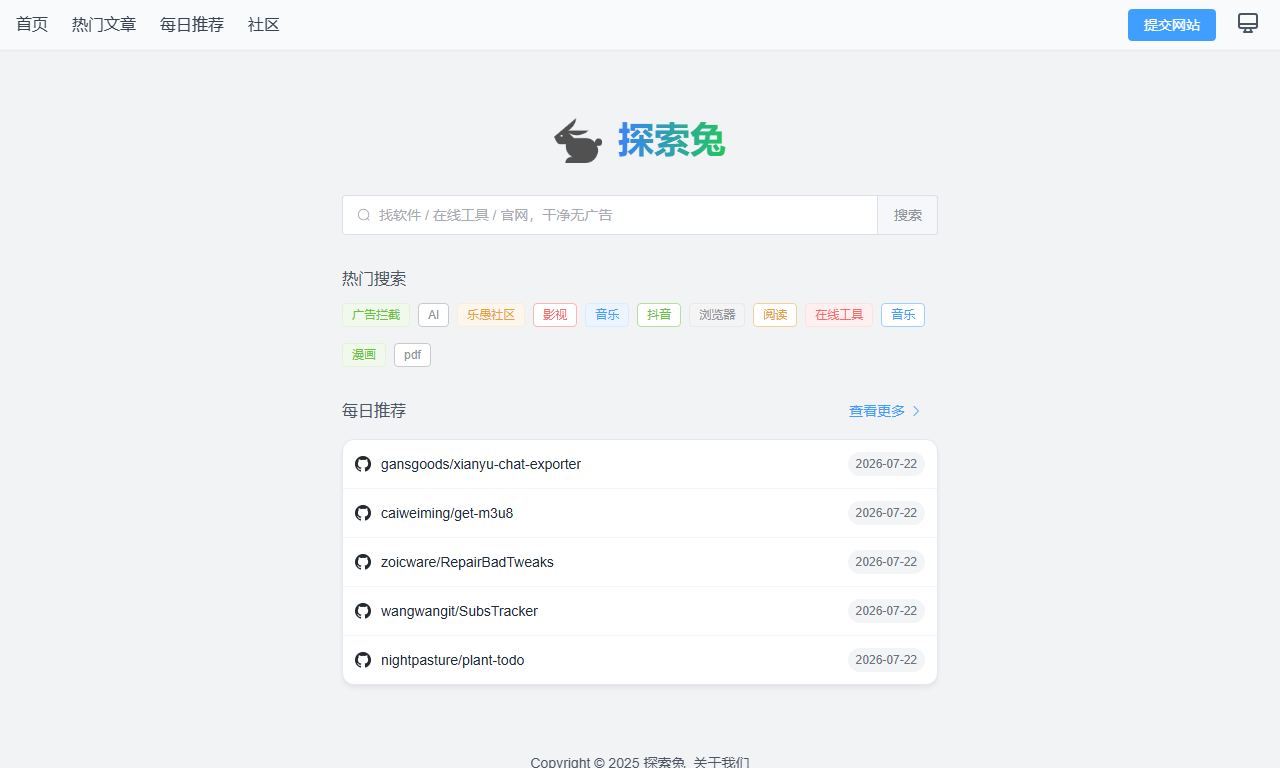Image resolution: width=1280 pixels, height=768 pixels.
Task: Select the AI hot search tag
Action: [433, 315]
